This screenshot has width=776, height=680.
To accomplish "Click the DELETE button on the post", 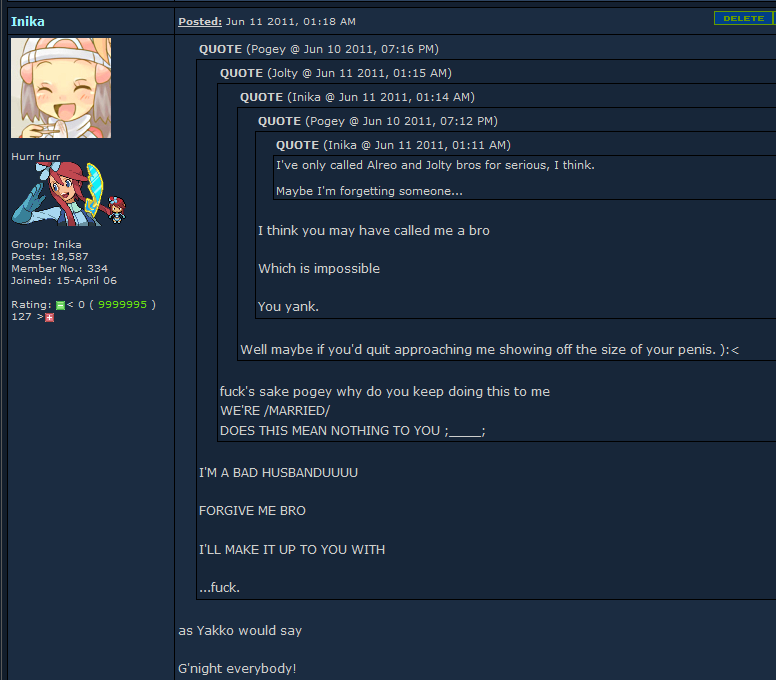I will tap(743, 18).
